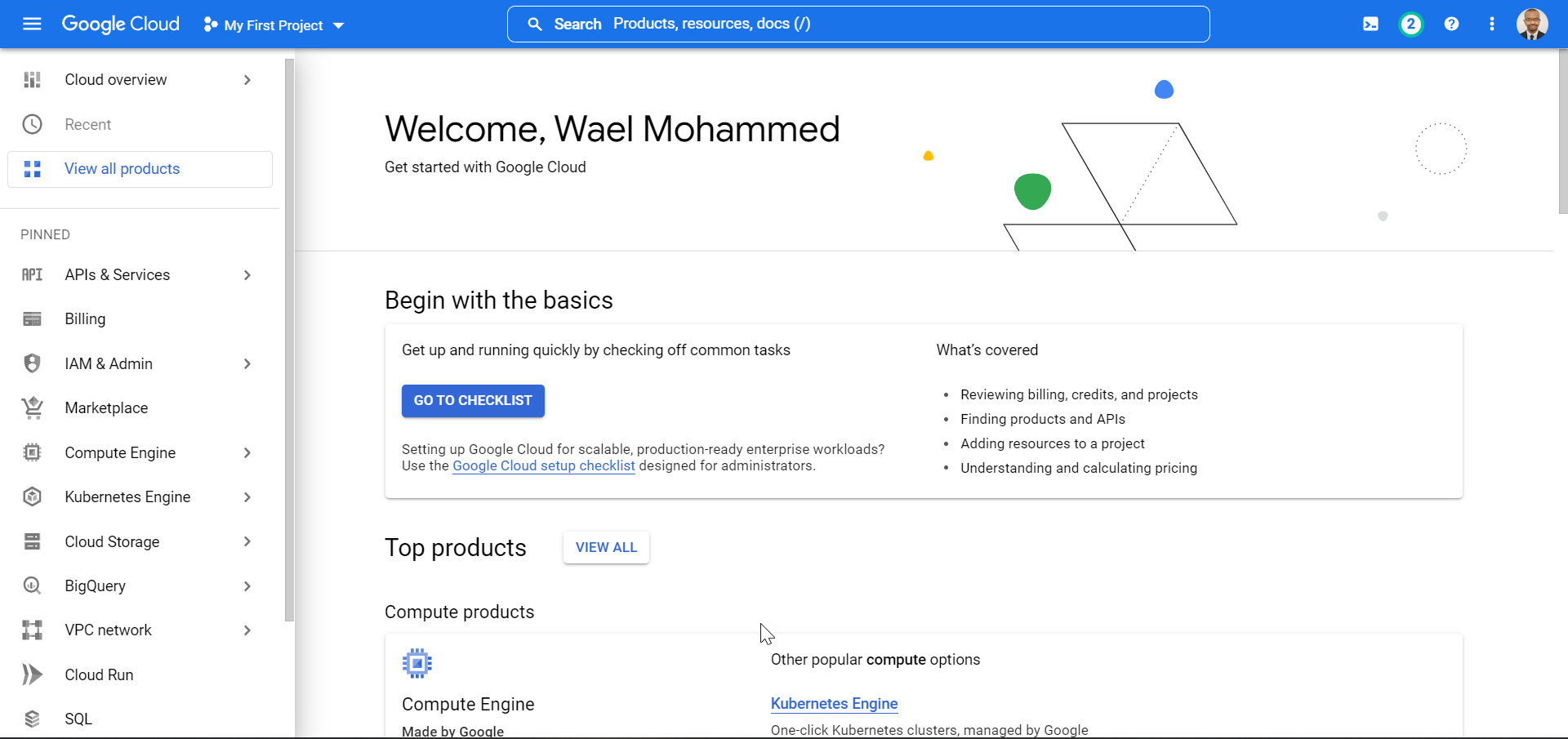1568x739 pixels.
Task: Open the hamburger navigation menu
Action: click(x=32, y=24)
